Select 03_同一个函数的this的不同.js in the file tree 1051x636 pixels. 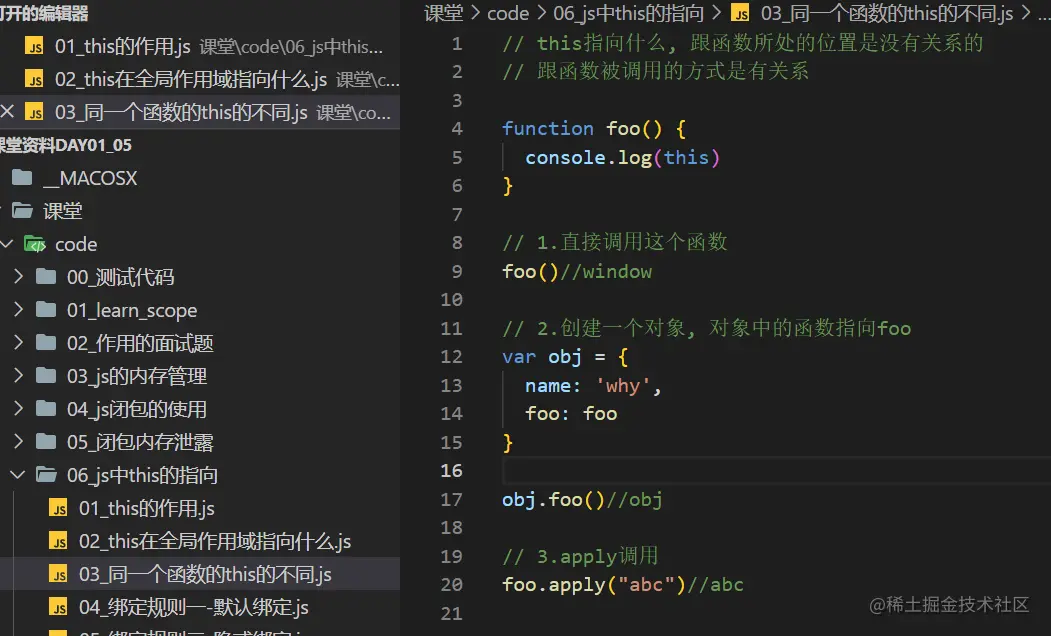(205, 574)
